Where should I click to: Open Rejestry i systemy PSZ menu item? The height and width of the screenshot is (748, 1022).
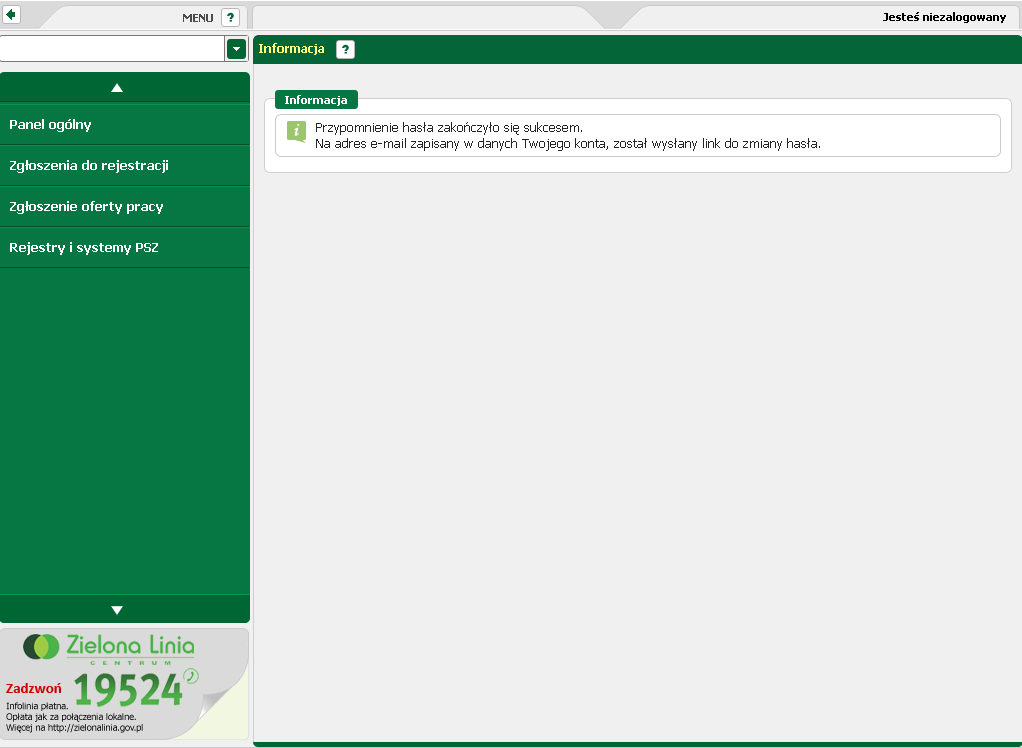(124, 248)
